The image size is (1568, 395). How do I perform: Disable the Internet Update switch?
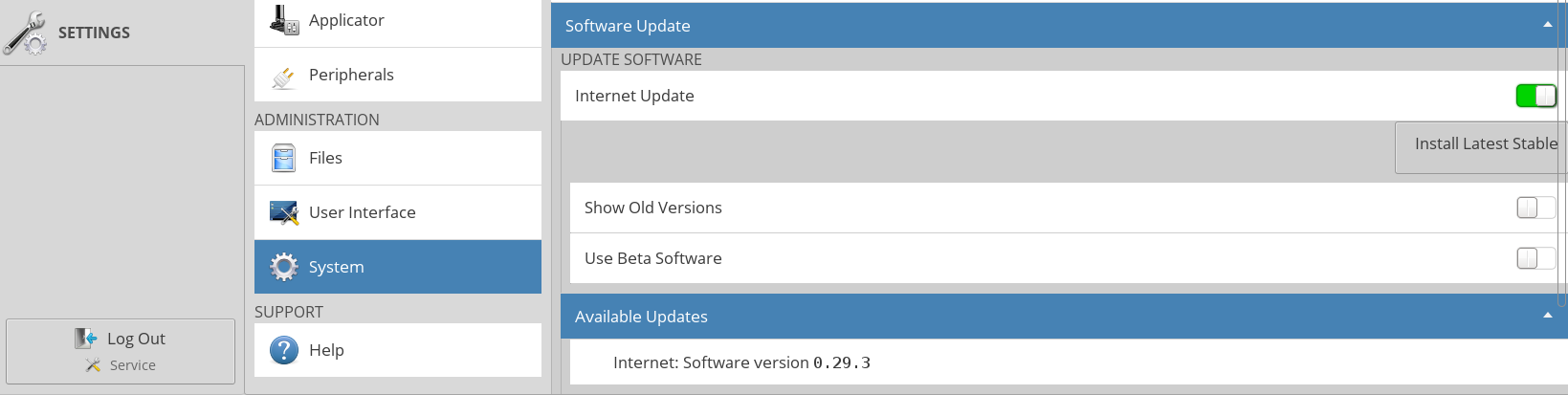(x=1536, y=96)
